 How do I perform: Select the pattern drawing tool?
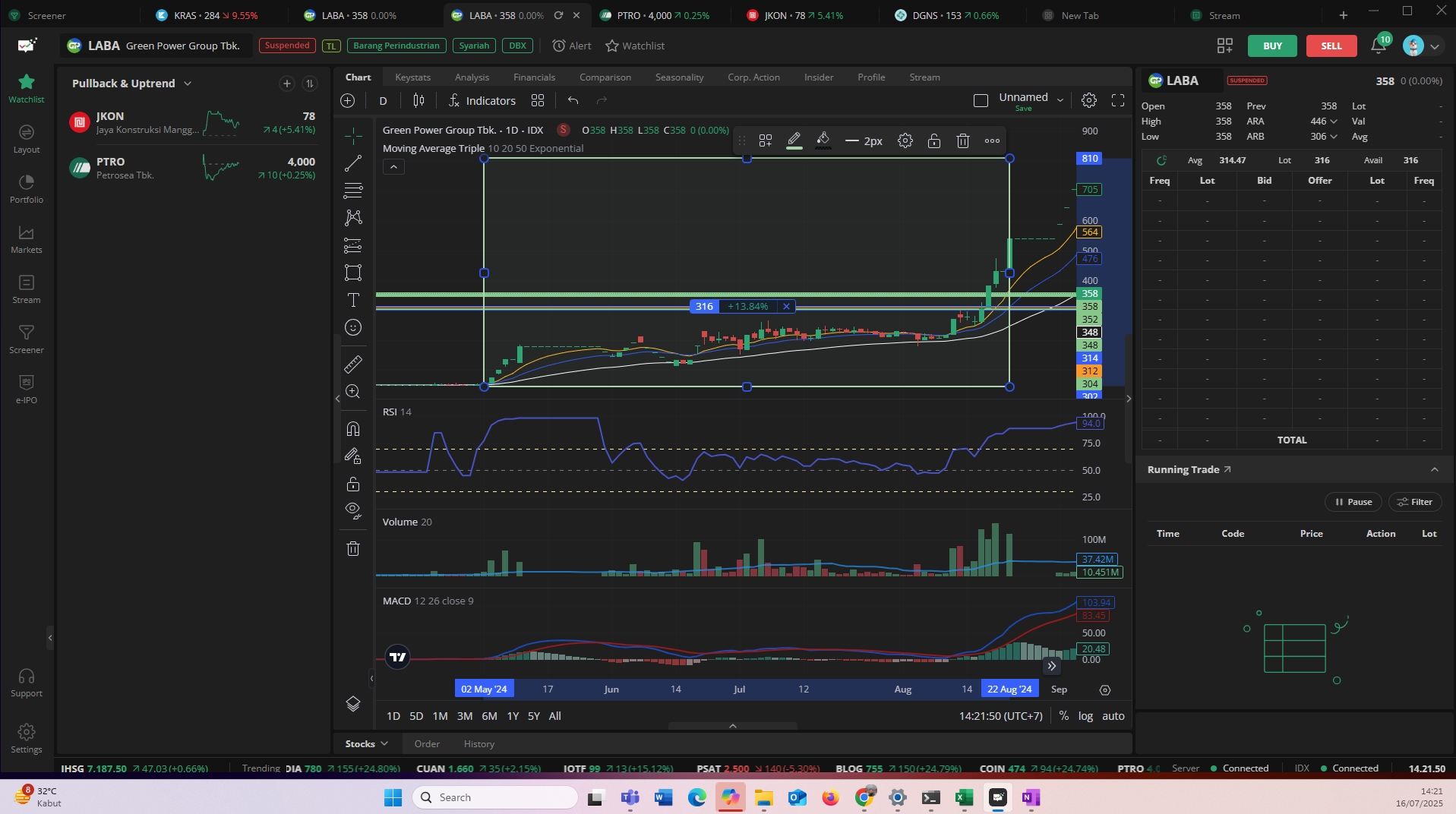tap(353, 218)
